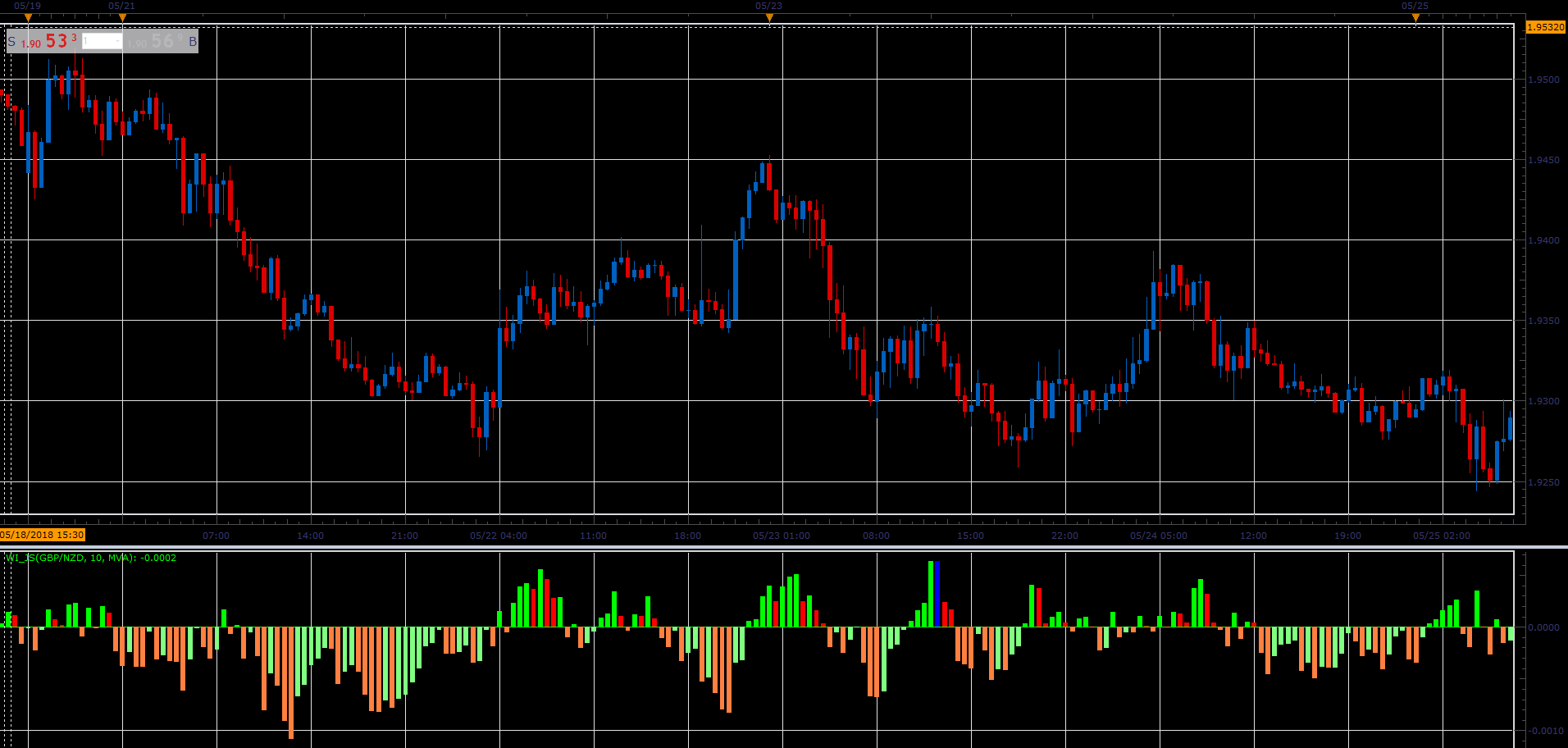Click the blue histogram bar in indicator panel
This screenshot has width=1568, height=748.
click(x=937, y=594)
